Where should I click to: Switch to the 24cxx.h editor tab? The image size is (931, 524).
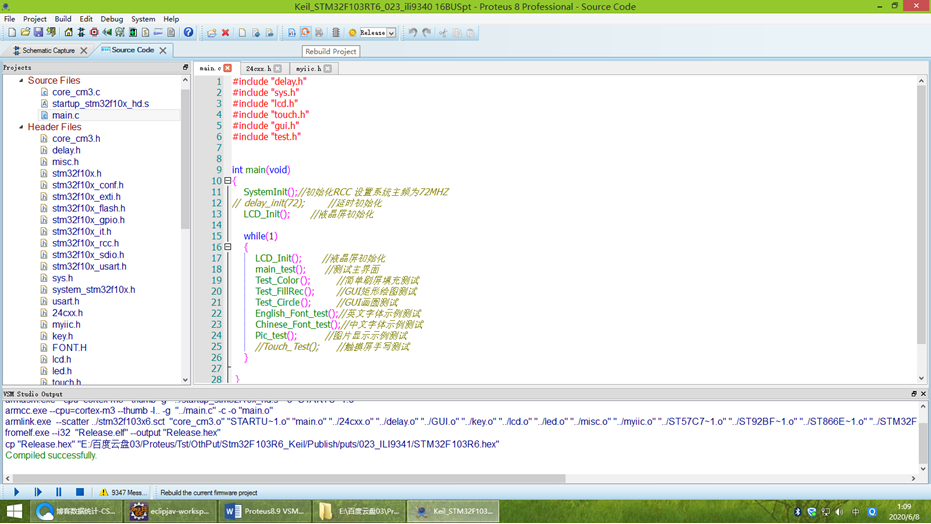pos(258,68)
